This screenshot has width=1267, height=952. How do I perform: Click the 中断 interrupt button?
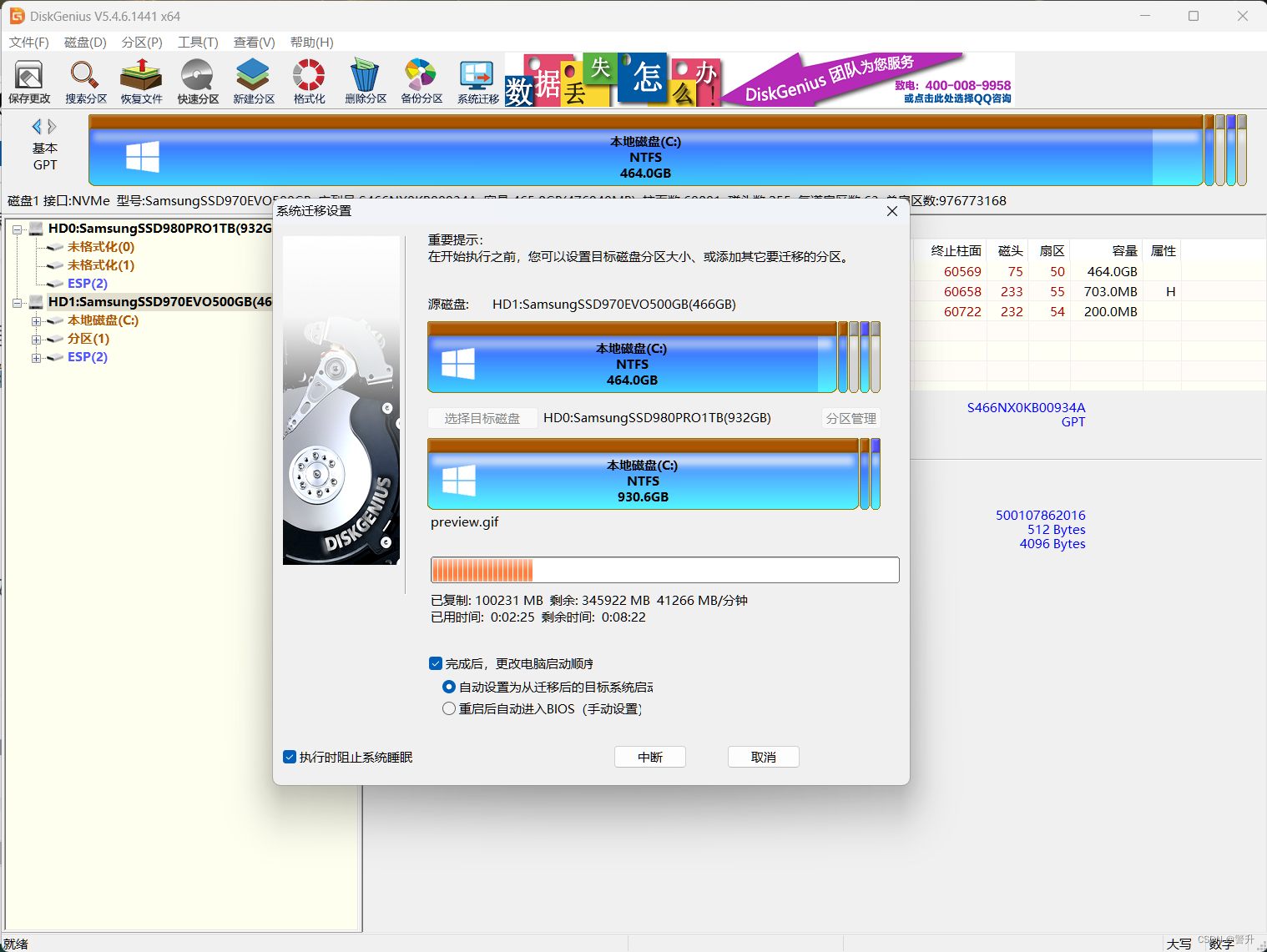(x=650, y=757)
